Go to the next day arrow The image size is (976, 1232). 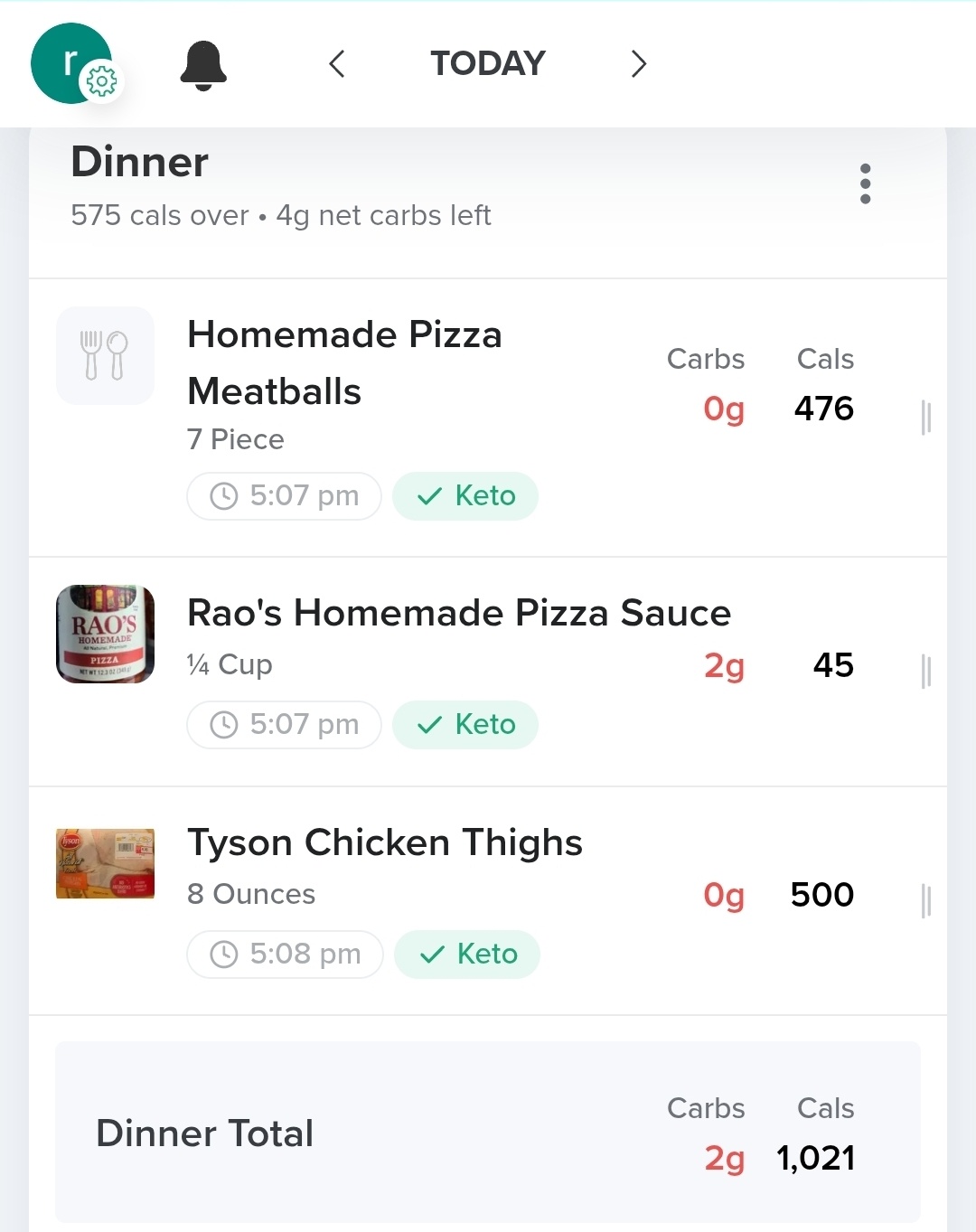click(639, 64)
